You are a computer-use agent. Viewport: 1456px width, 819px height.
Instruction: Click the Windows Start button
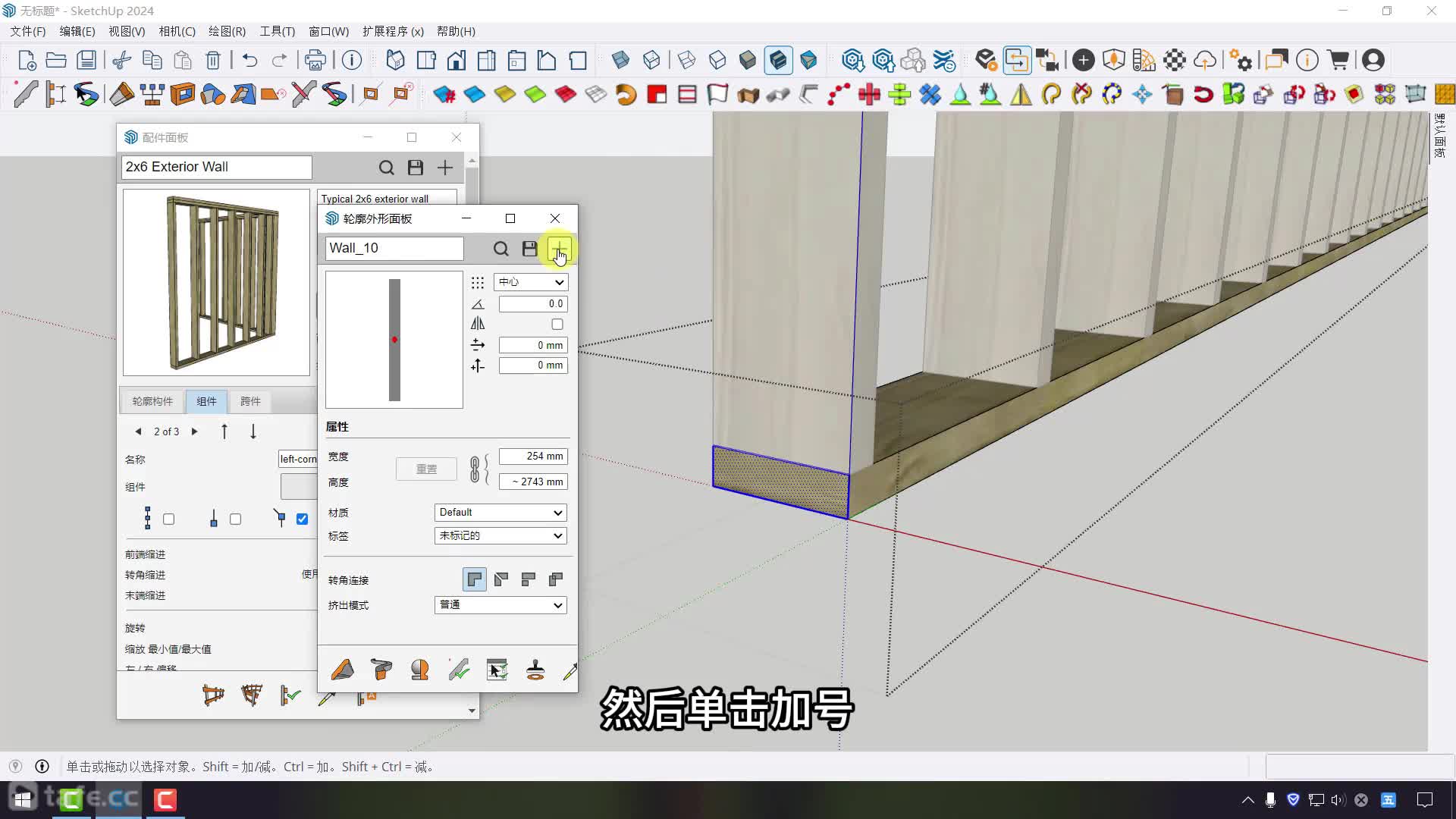click(x=23, y=800)
